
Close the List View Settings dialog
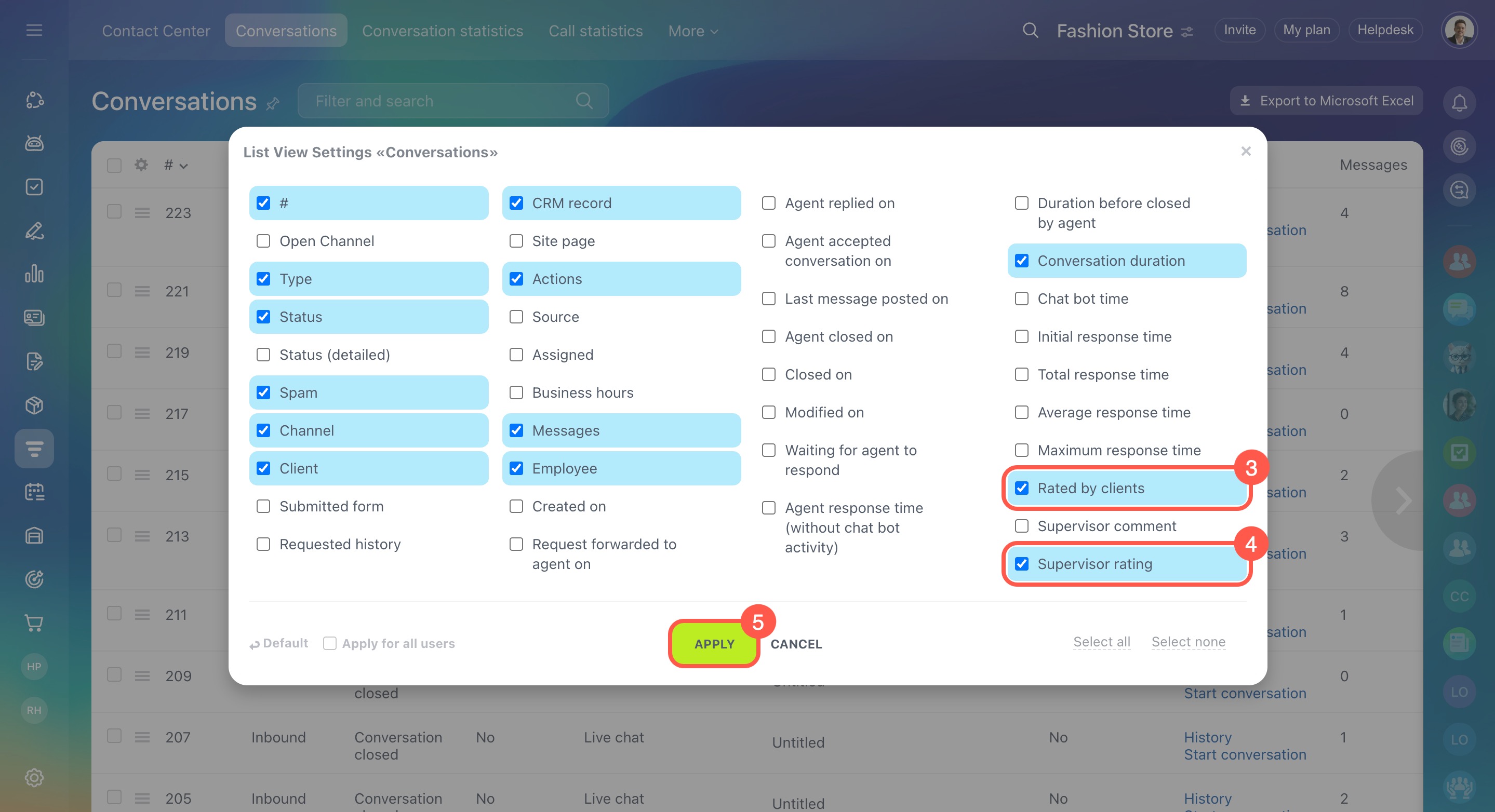1246,152
